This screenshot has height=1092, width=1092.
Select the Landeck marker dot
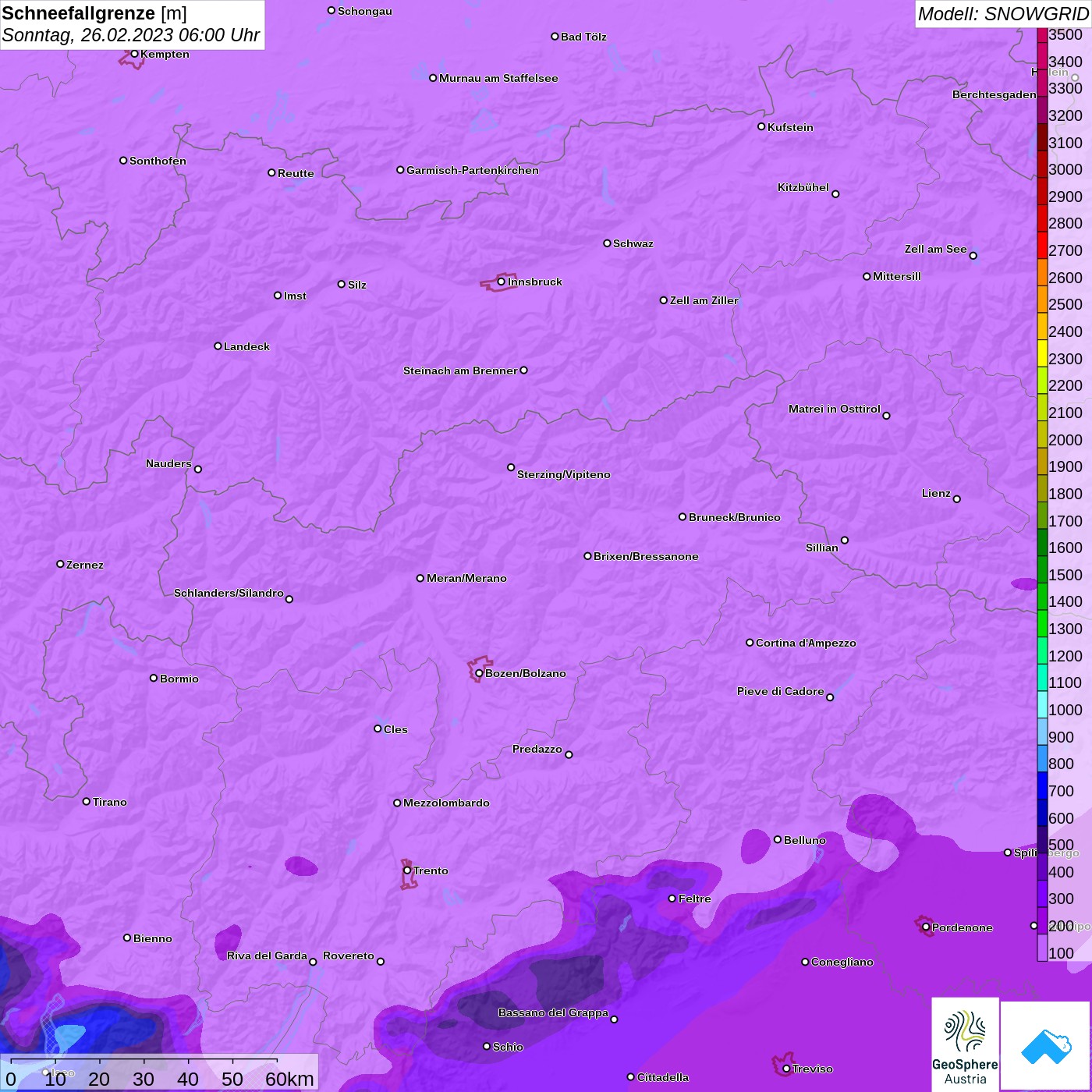coord(218,346)
